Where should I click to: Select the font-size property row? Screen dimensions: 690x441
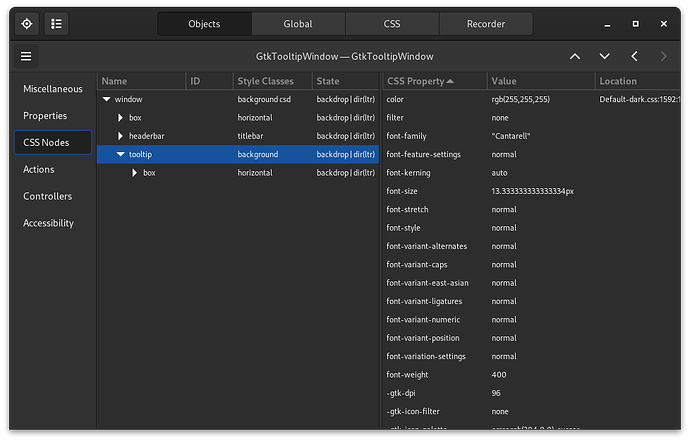click(x=532, y=191)
